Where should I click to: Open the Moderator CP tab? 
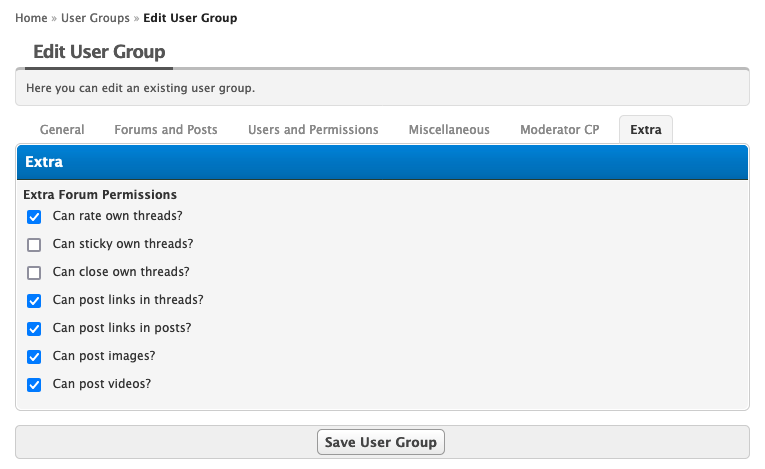[560, 130]
